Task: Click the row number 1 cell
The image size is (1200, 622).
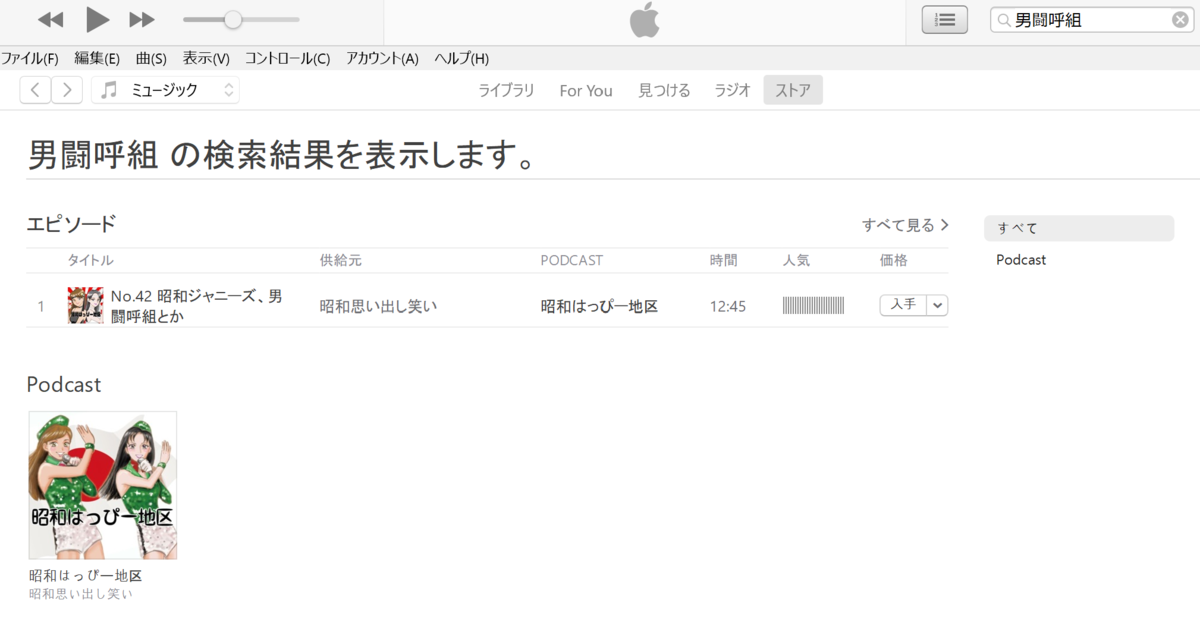Action: pyautogui.click(x=41, y=306)
